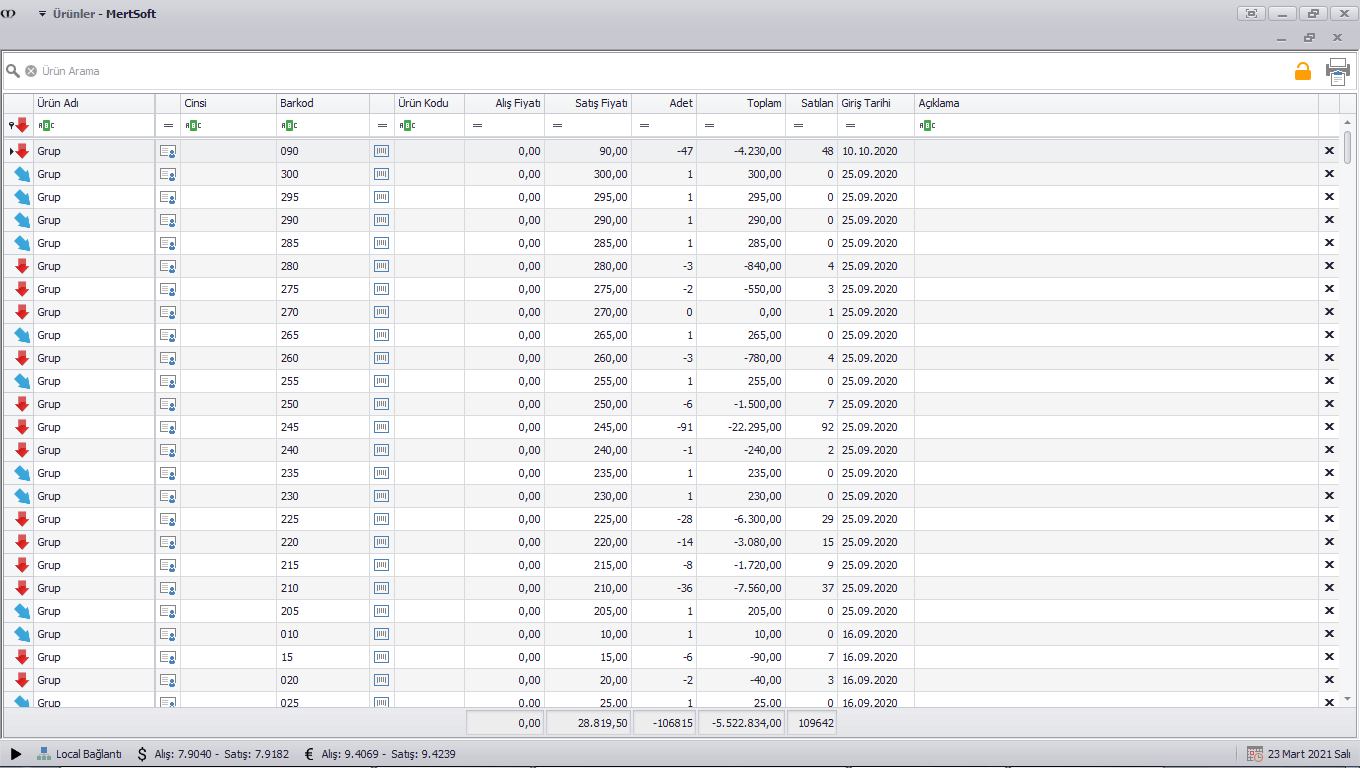Click the red down arrow on row 280

(x=22, y=266)
